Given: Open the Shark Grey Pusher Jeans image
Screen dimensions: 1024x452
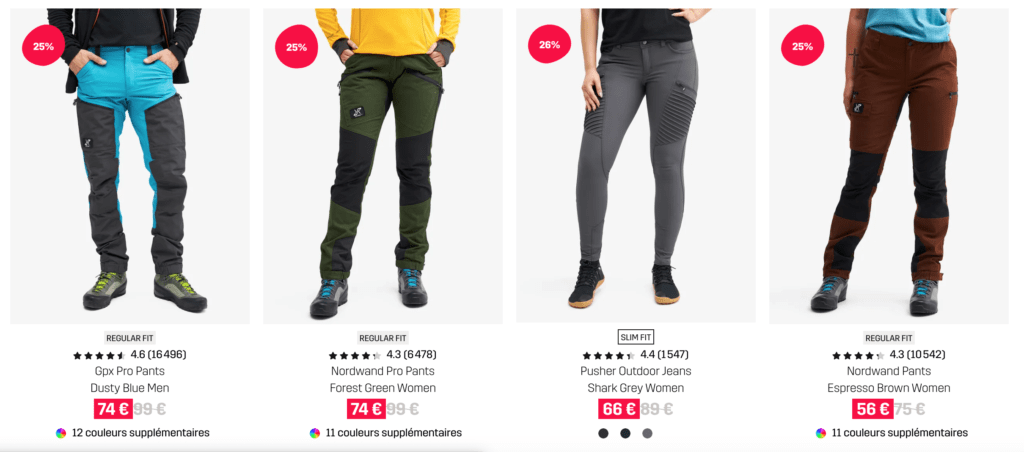Looking at the screenshot, I should [x=636, y=165].
